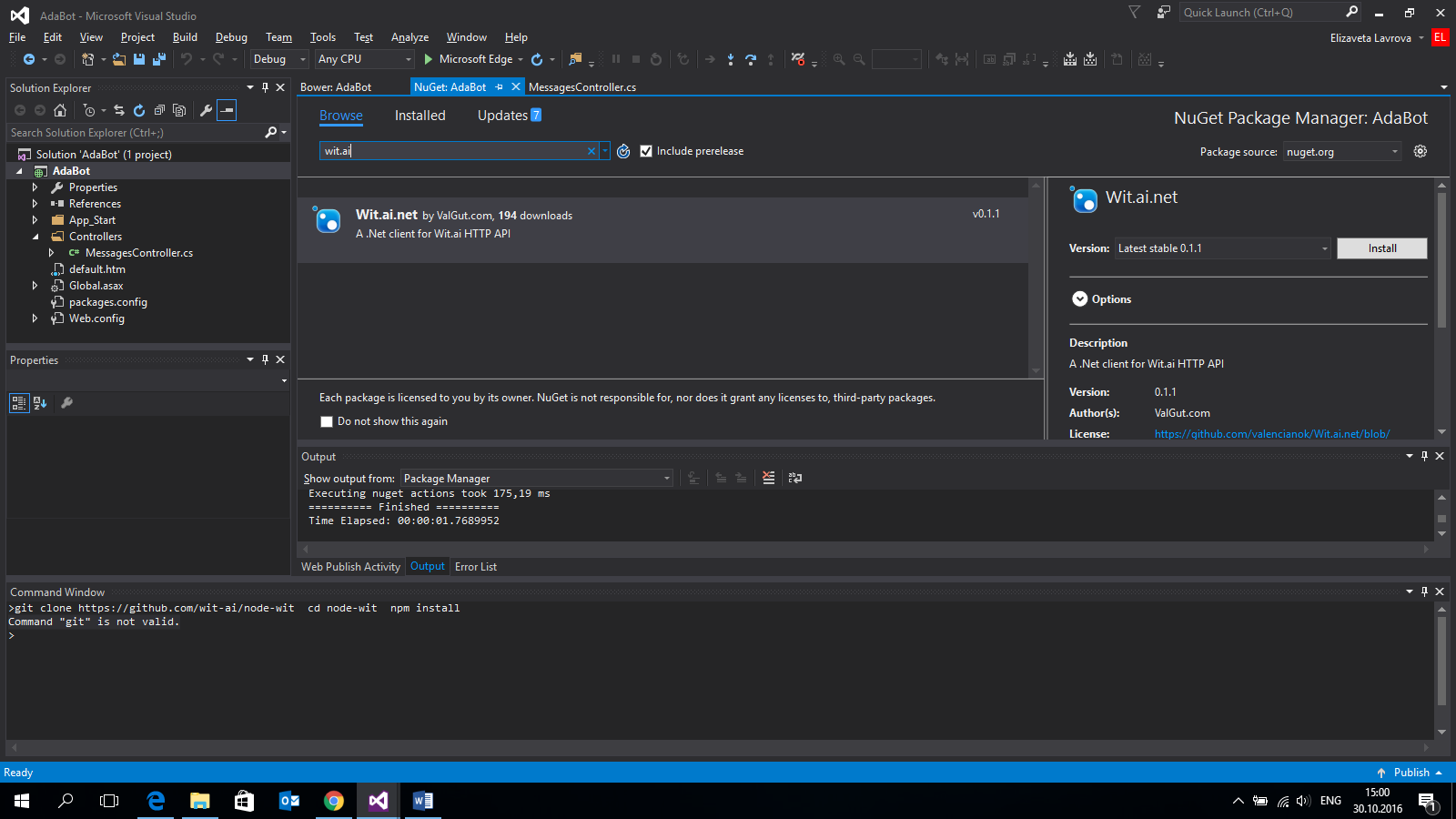Install the Wit.ai.net package
Screen dimensions: 1456x819
pos(1381,248)
